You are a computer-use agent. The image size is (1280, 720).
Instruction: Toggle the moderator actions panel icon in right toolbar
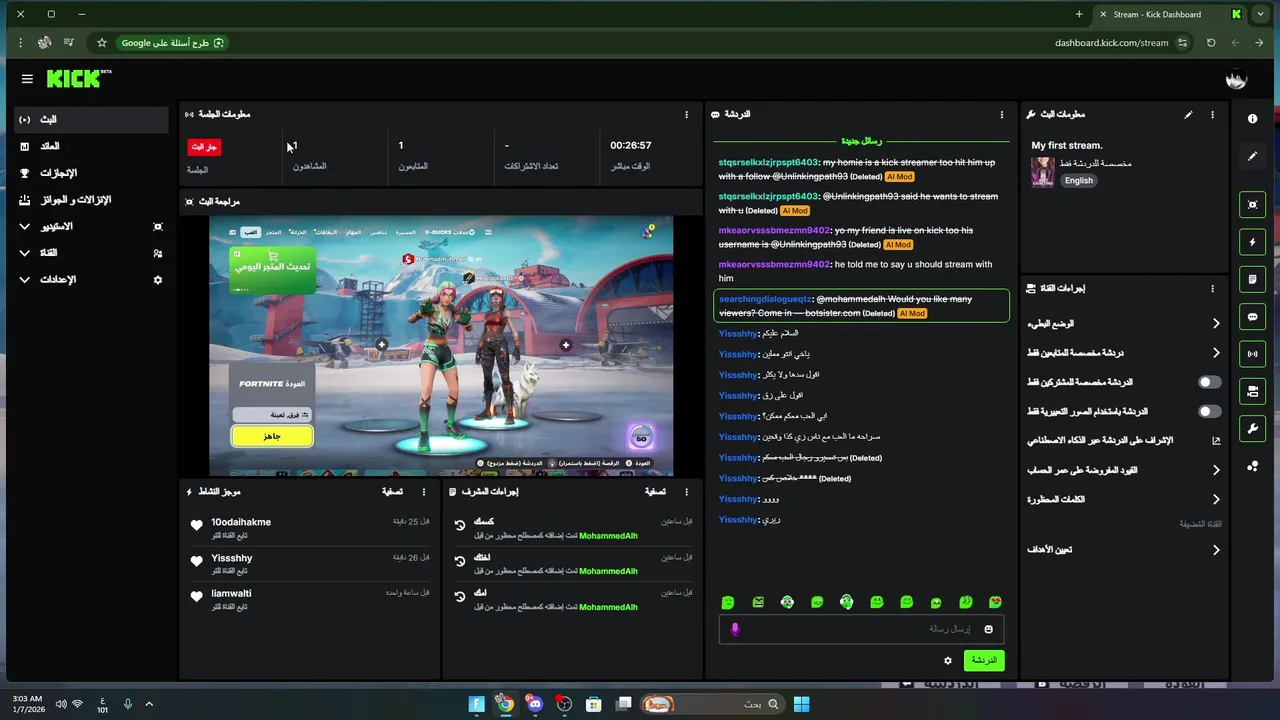coord(1252,279)
